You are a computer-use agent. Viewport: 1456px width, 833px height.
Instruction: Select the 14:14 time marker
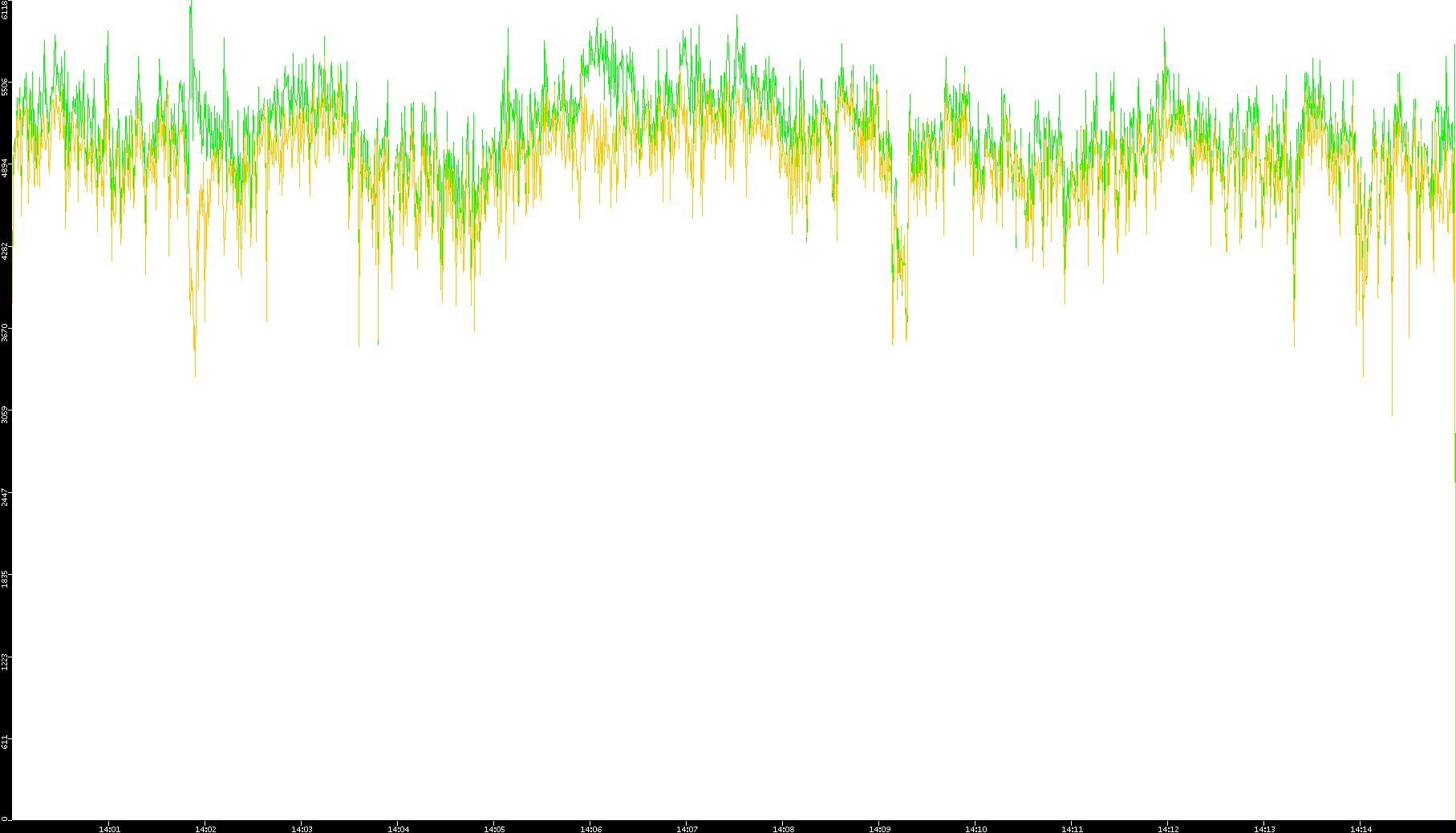coord(1361,829)
